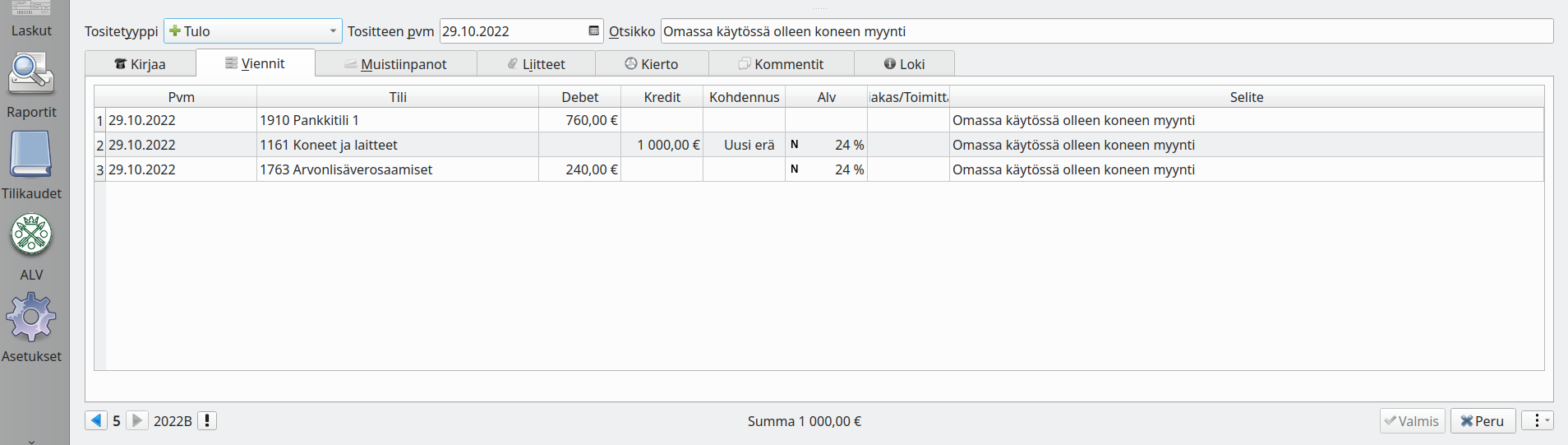This screenshot has width=1568, height=445.
Task: Open the Kommentit tab
Action: pos(782,64)
